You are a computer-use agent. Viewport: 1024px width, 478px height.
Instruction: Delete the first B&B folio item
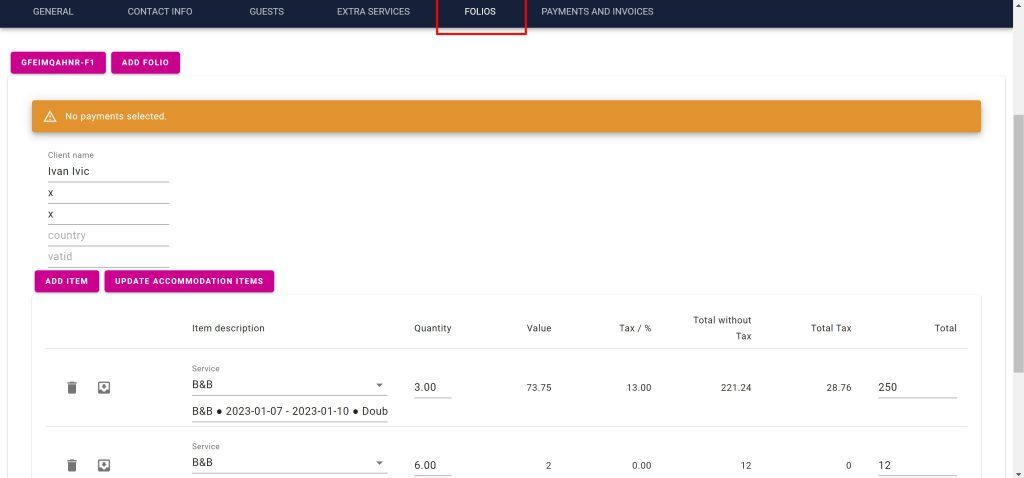[72, 387]
